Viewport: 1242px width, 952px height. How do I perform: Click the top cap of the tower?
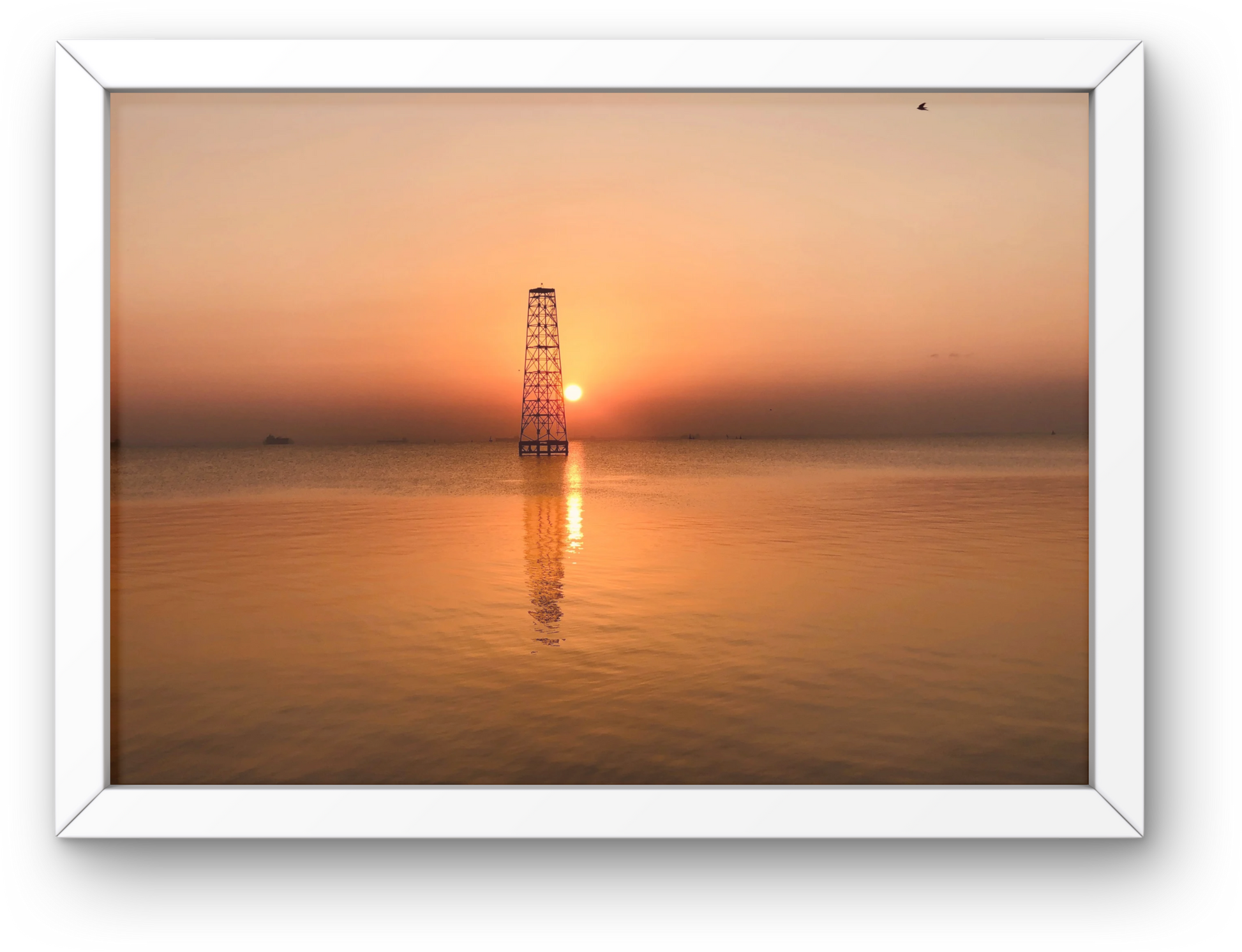point(542,290)
